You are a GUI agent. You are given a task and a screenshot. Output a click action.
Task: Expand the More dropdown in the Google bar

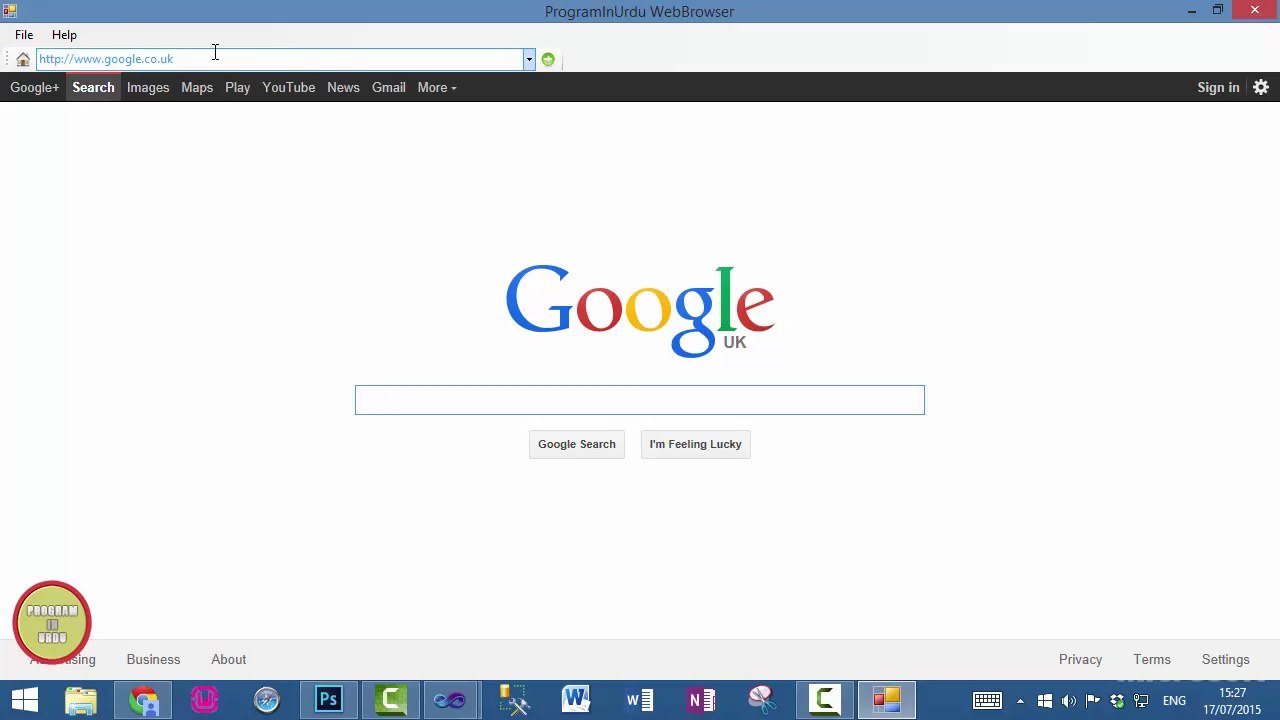click(437, 87)
